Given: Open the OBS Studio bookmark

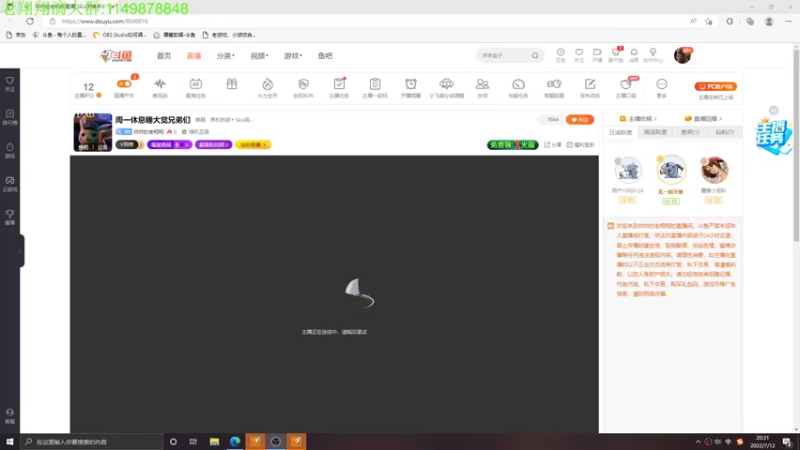Looking at the screenshot, I should (120, 35).
